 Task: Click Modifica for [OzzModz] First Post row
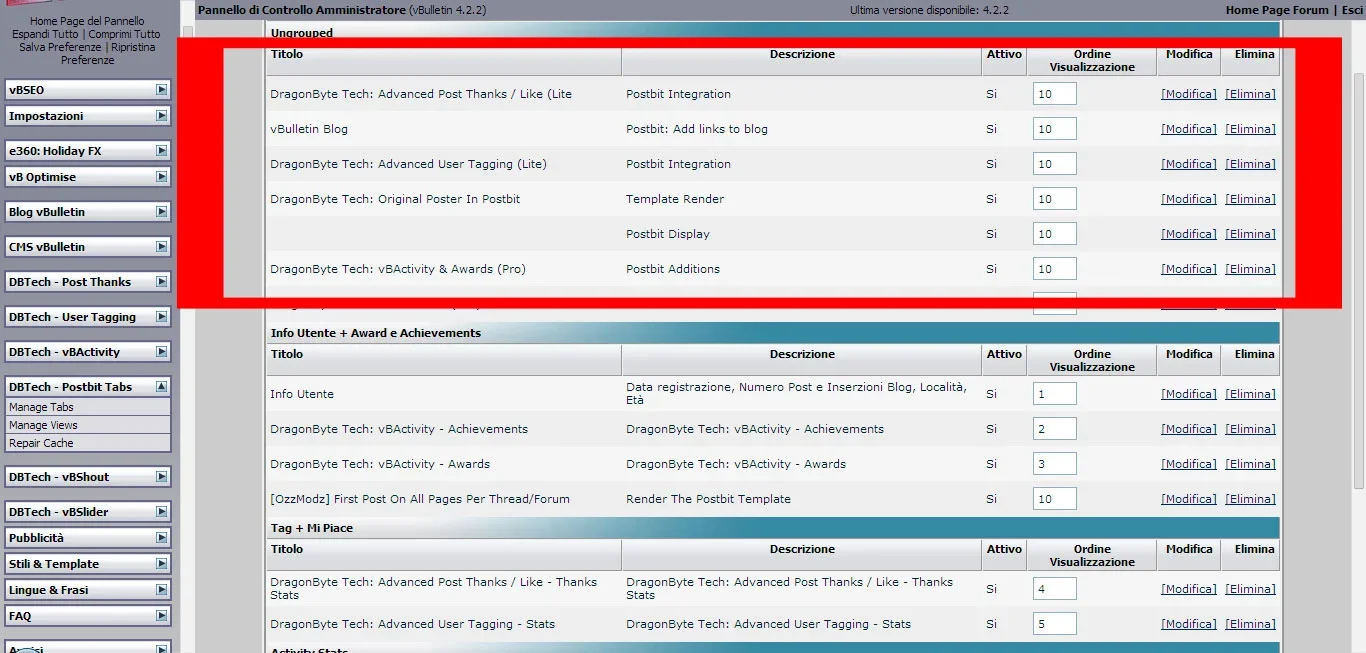tap(1189, 499)
